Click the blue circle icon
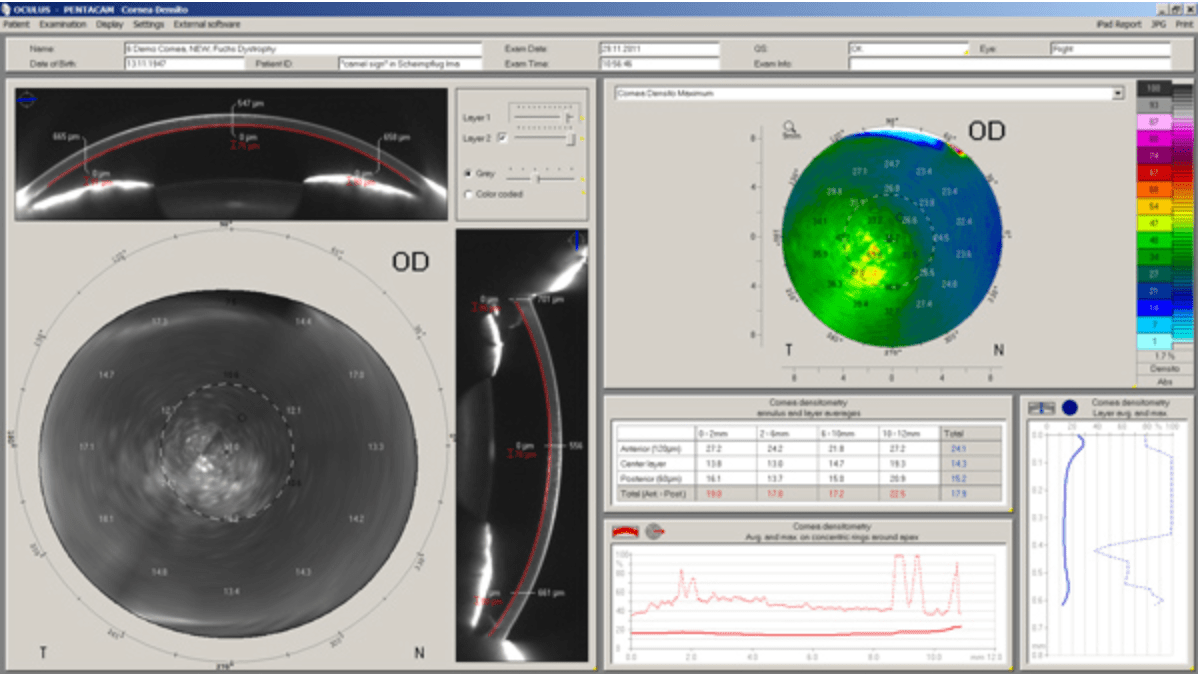This screenshot has width=1202, height=674. point(1069,408)
